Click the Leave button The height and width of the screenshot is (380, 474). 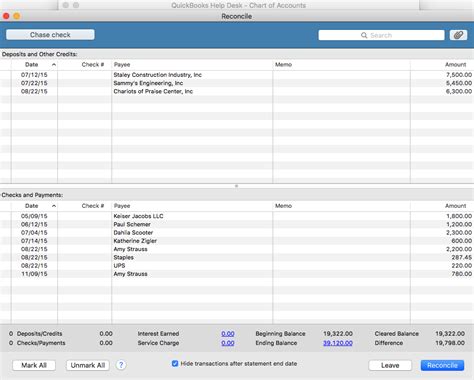tap(390, 365)
